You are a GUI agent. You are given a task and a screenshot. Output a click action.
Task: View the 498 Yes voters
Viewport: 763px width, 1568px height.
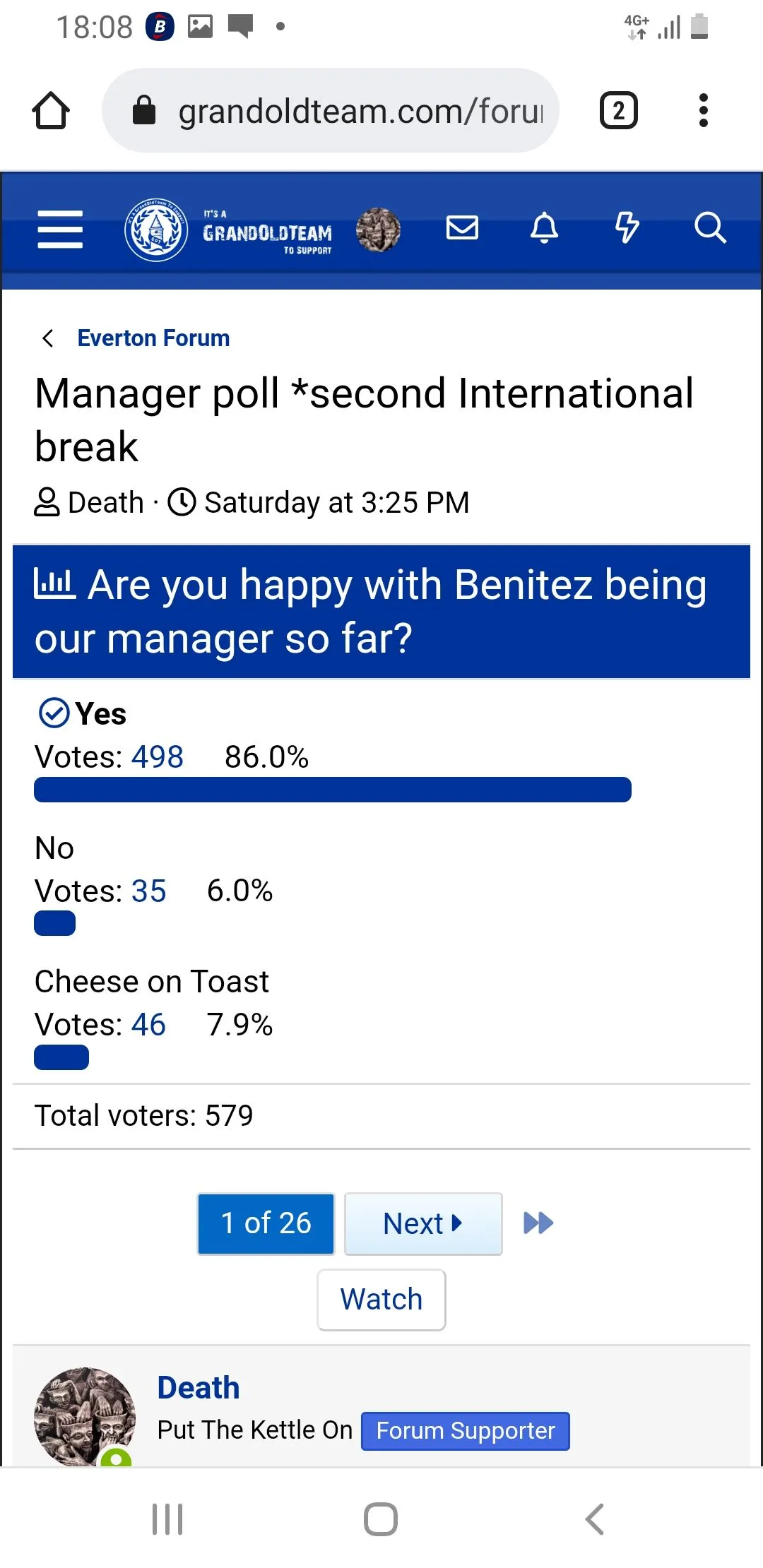pos(158,757)
